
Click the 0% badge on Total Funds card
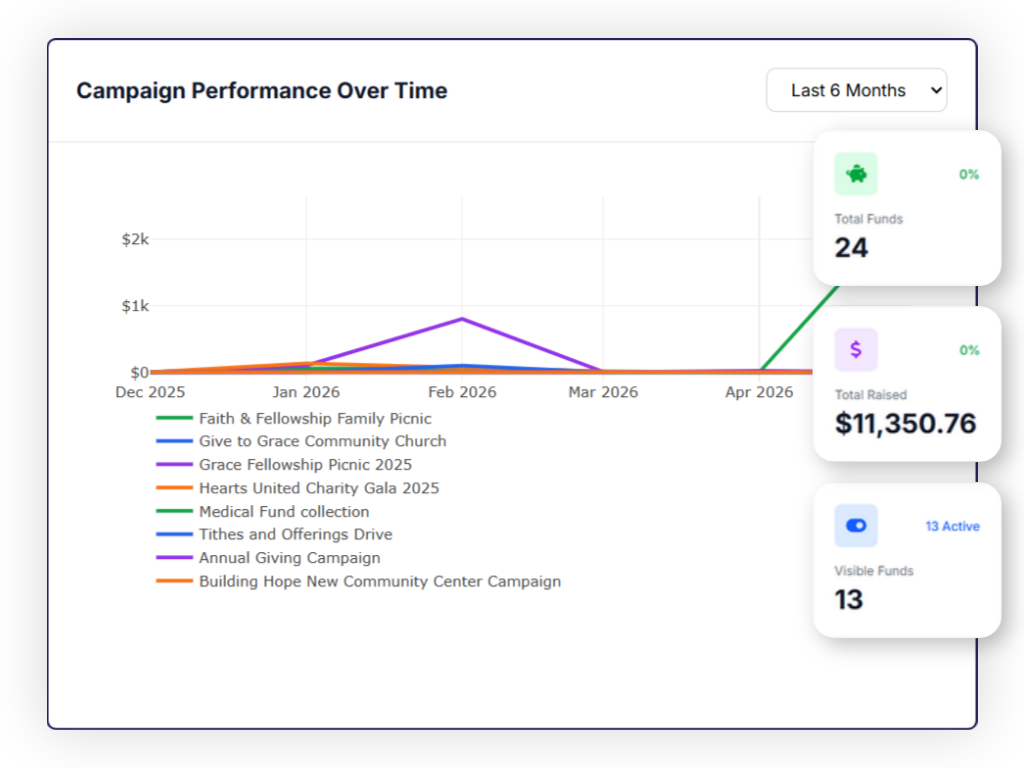point(969,174)
